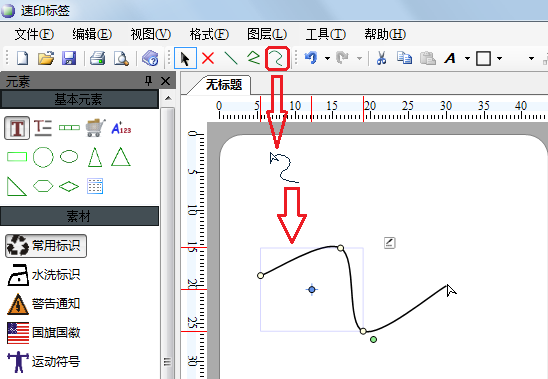Click the green control point near curve
Screen dimensions: 548x379
point(373,339)
